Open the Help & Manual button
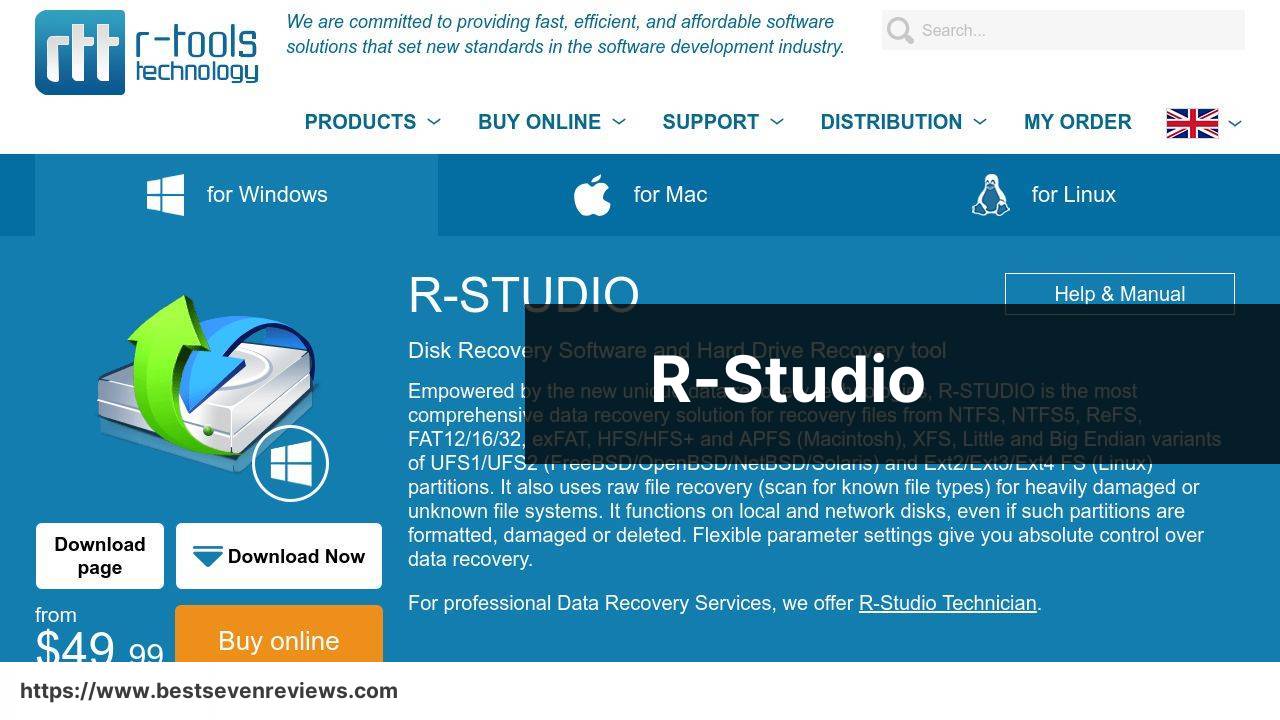The height and width of the screenshot is (720, 1280). coord(1120,293)
